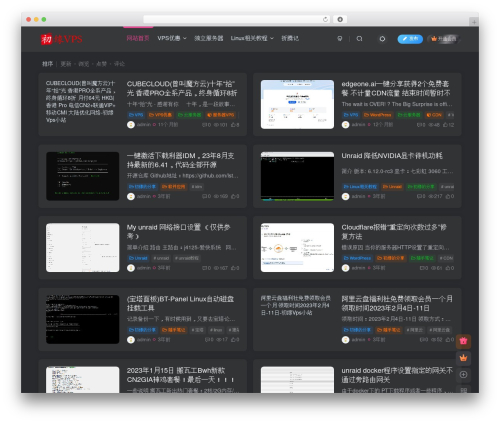This screenshot has width=500, height=423.
Task: Sort posts by 点赞
Action: click(x=101, y=64)
